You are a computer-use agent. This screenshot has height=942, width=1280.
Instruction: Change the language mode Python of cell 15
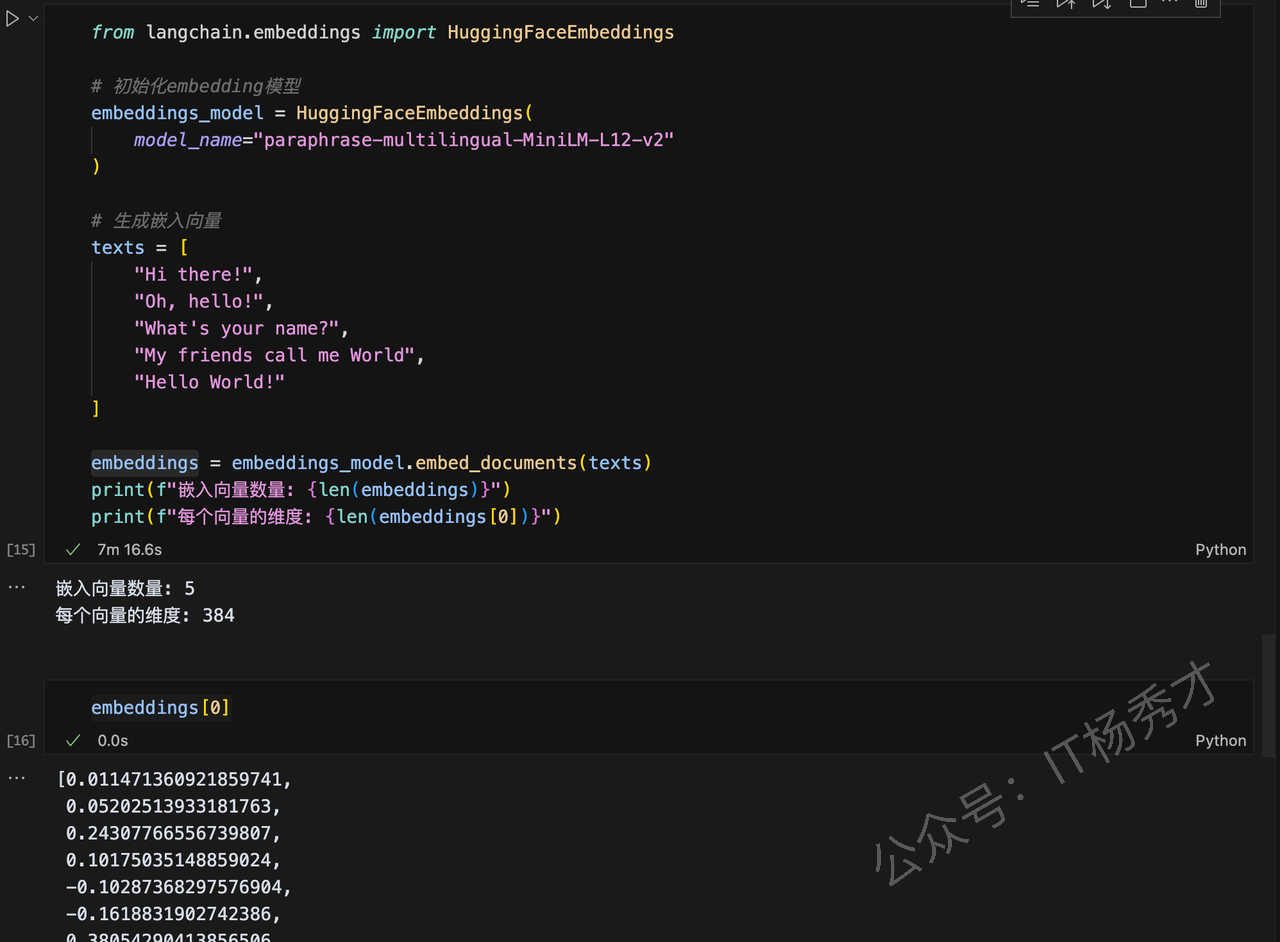1221,550
